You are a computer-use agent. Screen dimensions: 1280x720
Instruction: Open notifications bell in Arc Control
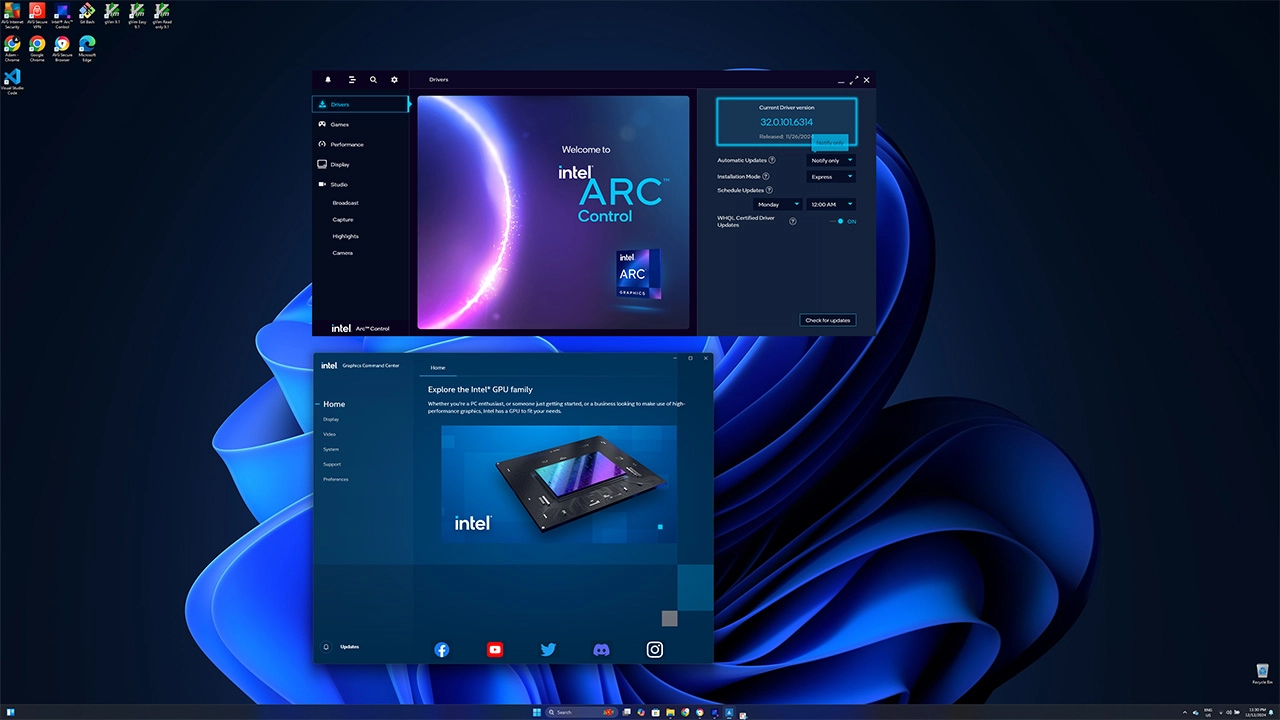(328, 80)
